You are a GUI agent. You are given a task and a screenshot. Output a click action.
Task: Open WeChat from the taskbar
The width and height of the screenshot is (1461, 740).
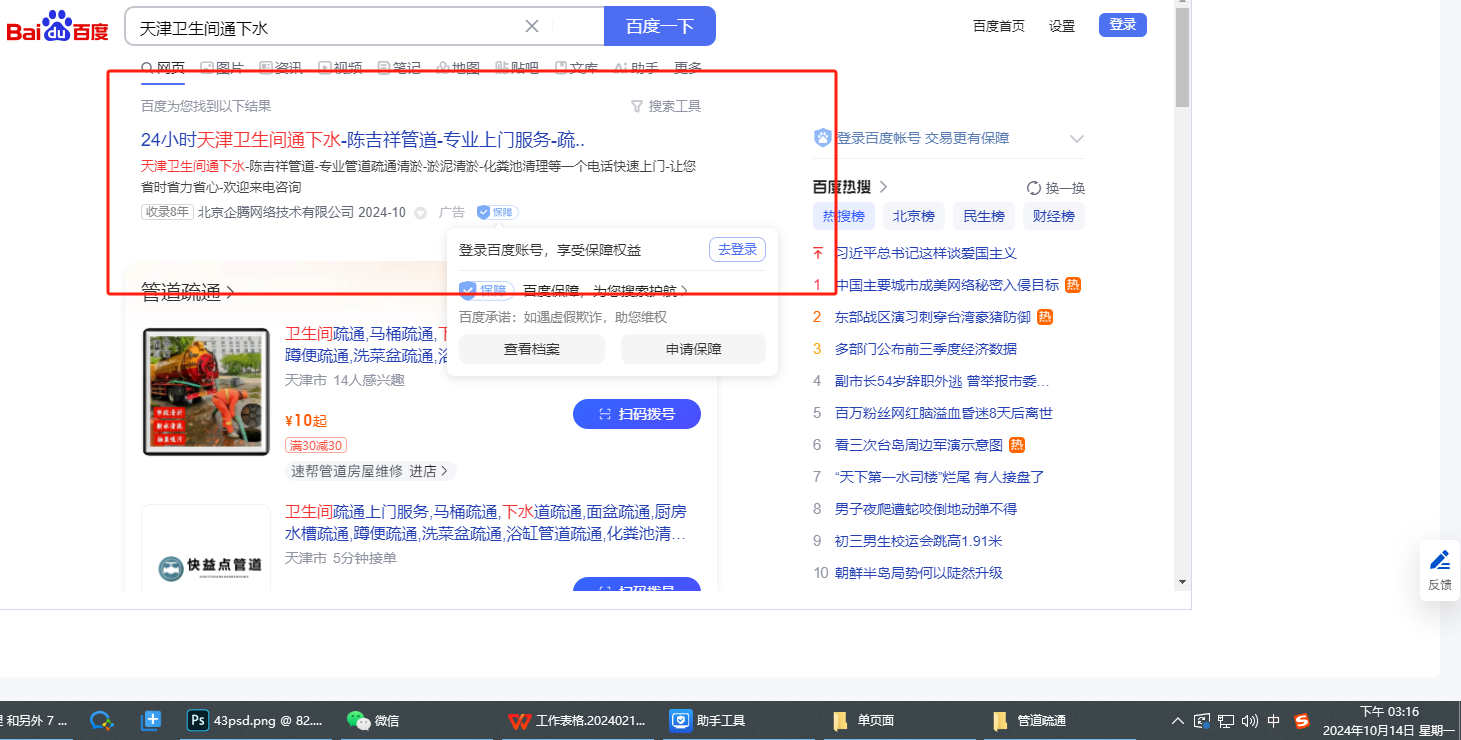[357, 720]
